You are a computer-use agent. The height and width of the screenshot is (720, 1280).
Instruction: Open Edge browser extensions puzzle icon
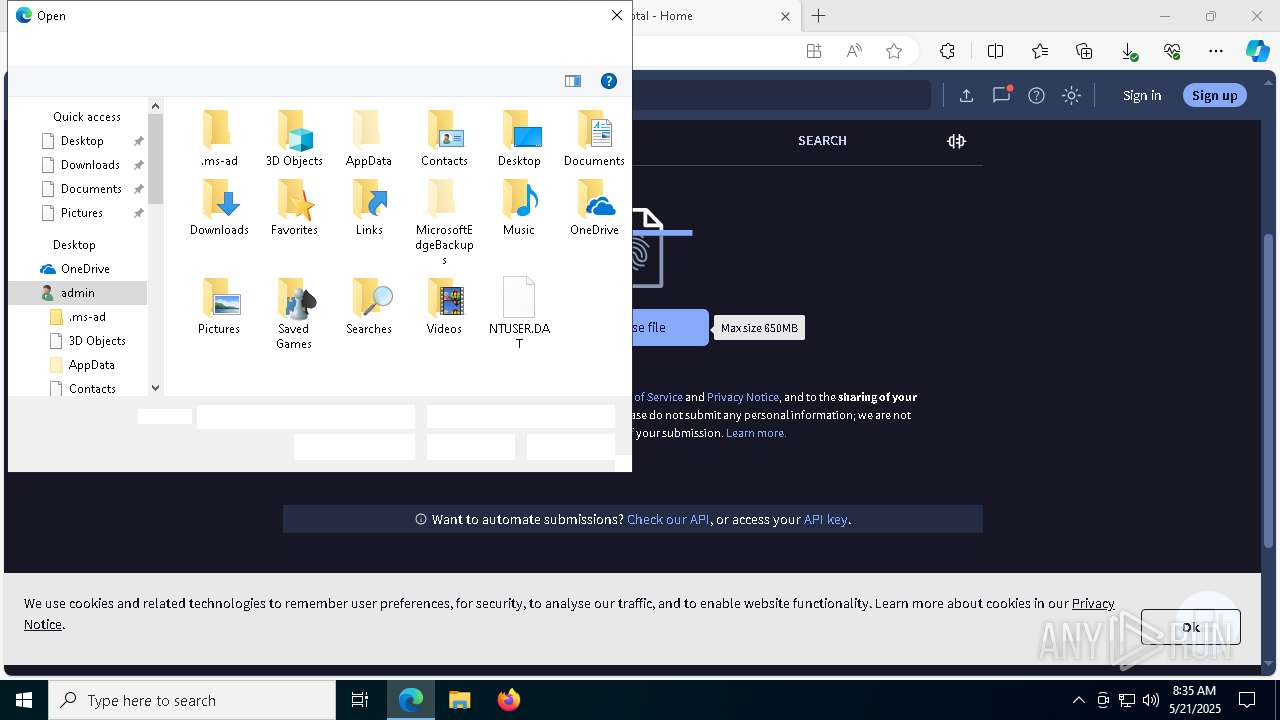(947, 51)
